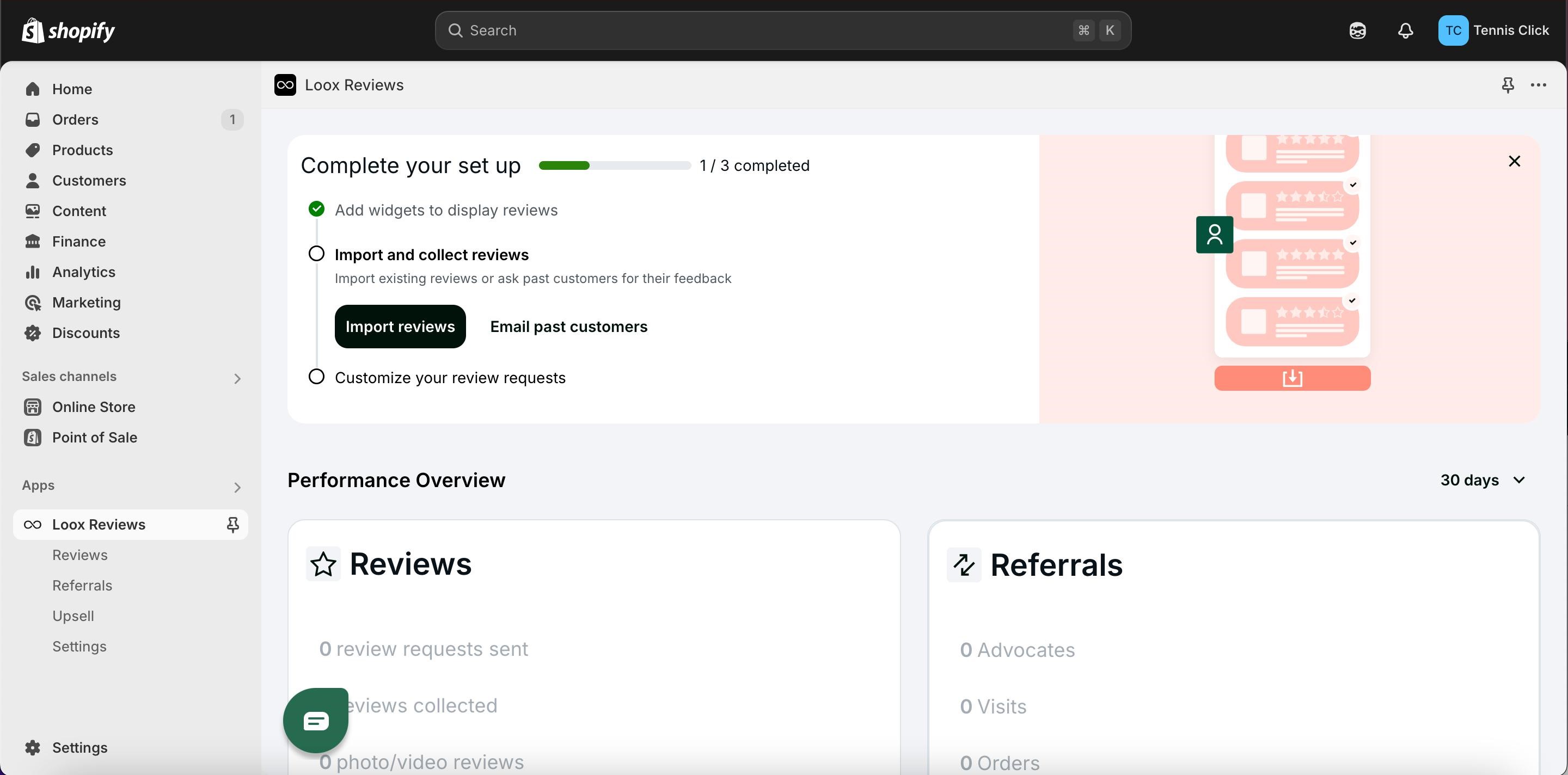Expand the Sales channels section
Screen dimensions: 1568x775
click(237, 378)
